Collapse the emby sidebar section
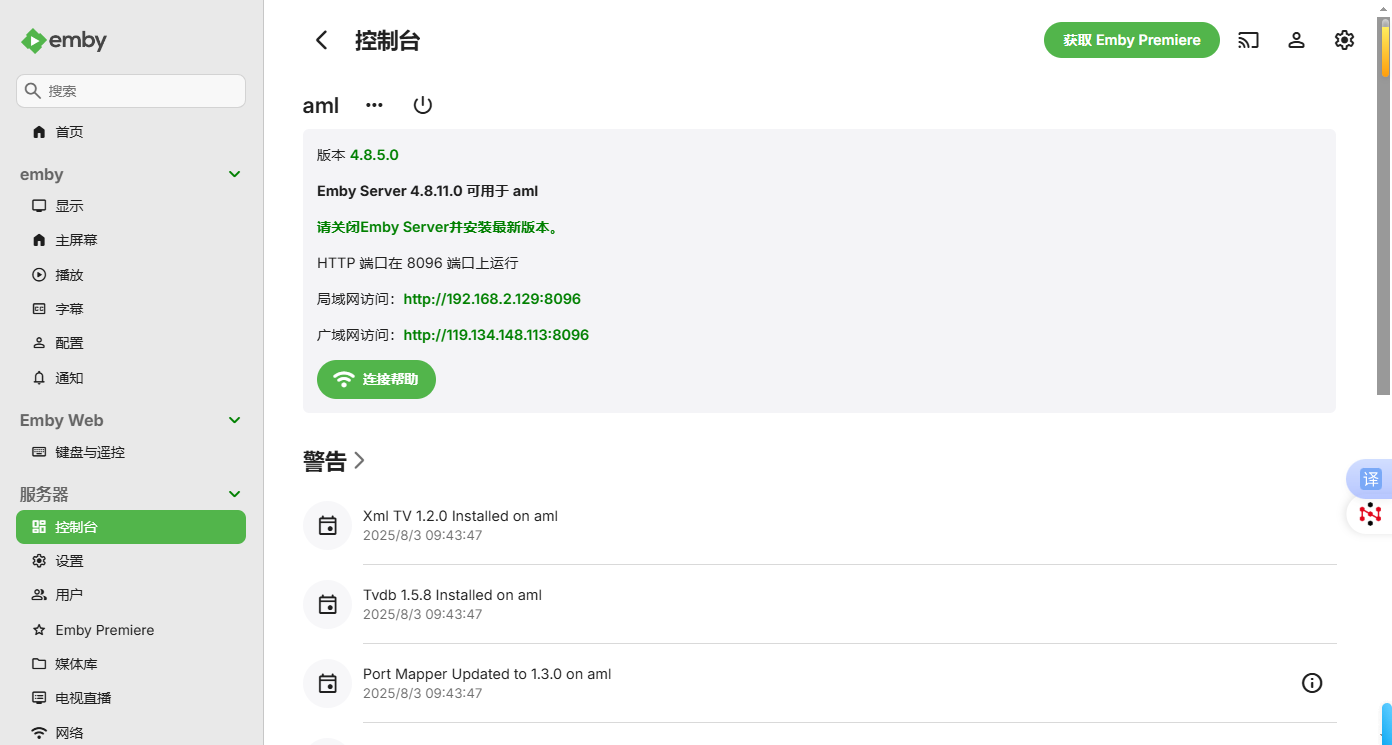The width and height of the screenshot is (1392, 745). [235, 174]
